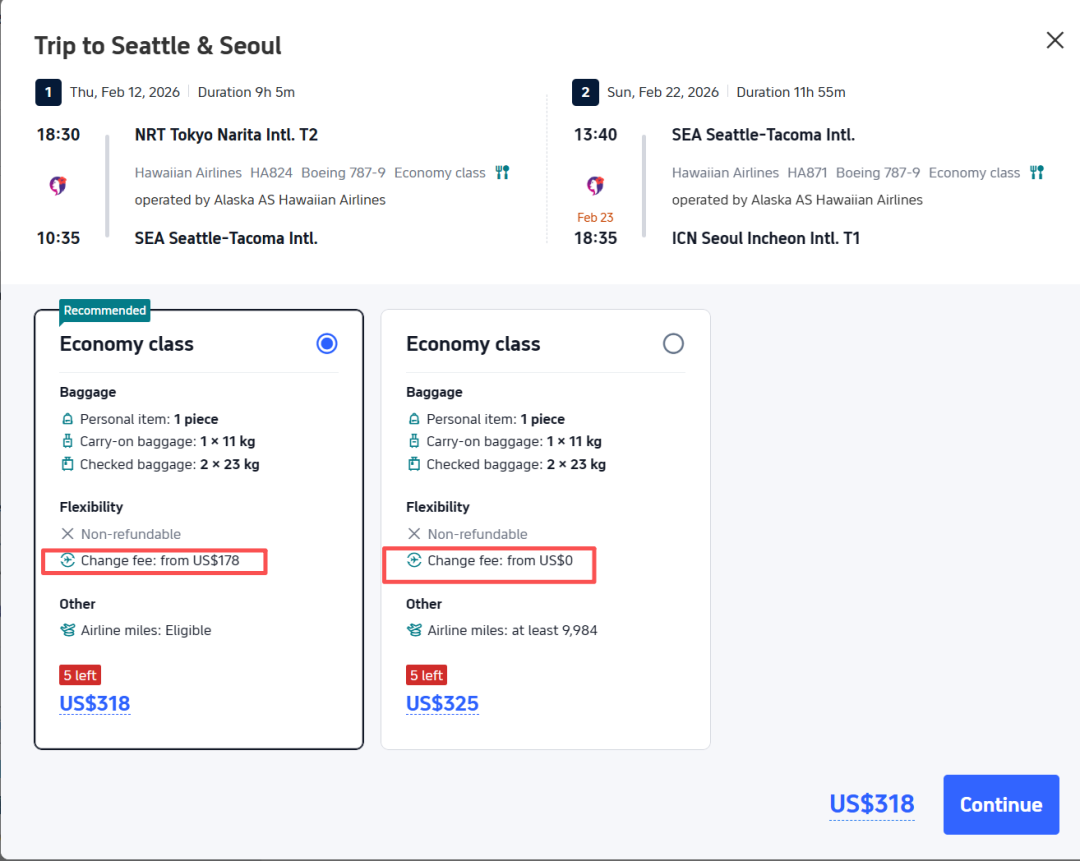Click meal icon beside second flight's Economy class

pyautogui.click(x=1036, y=173)
